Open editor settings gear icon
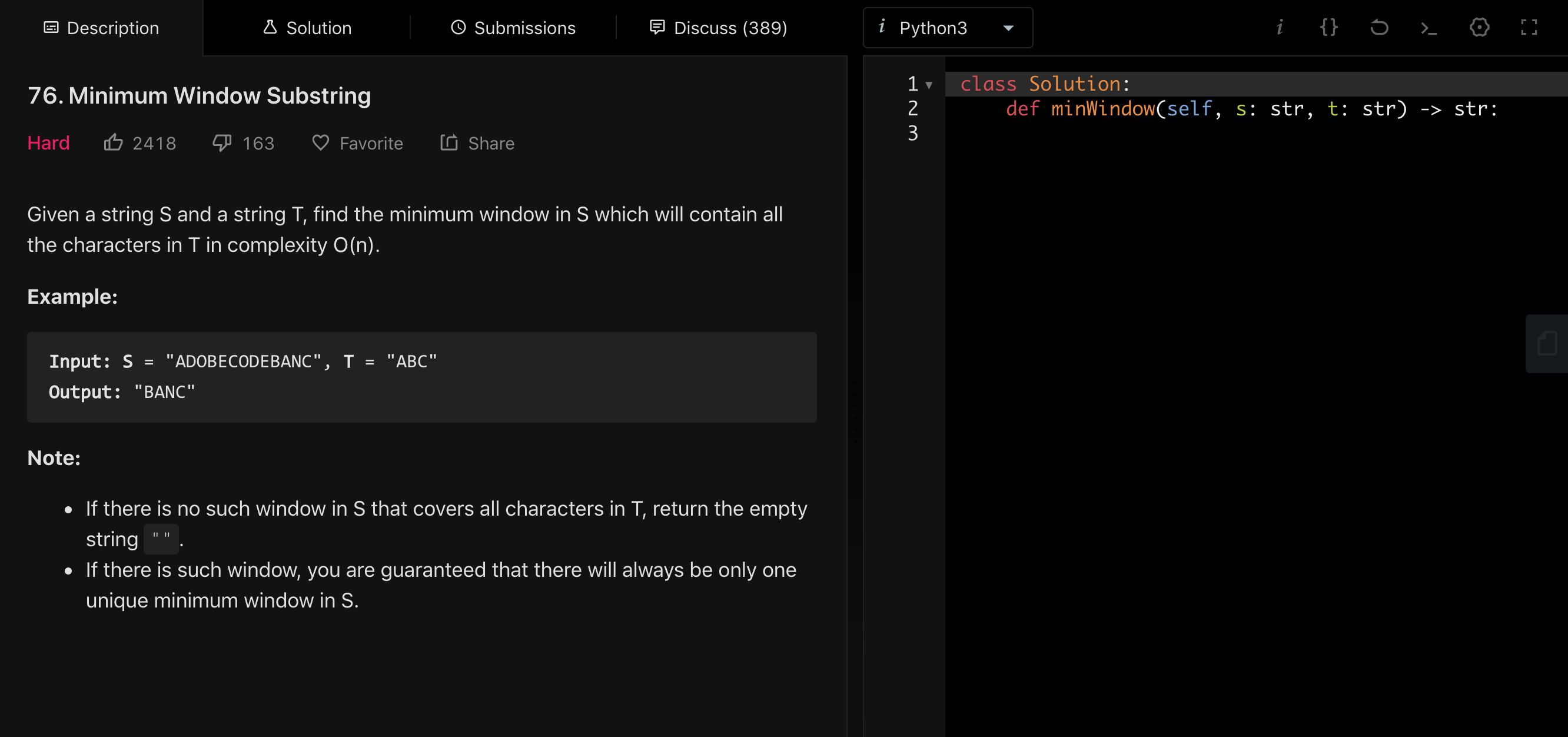1568x737 pixels. click(1479, 28)
